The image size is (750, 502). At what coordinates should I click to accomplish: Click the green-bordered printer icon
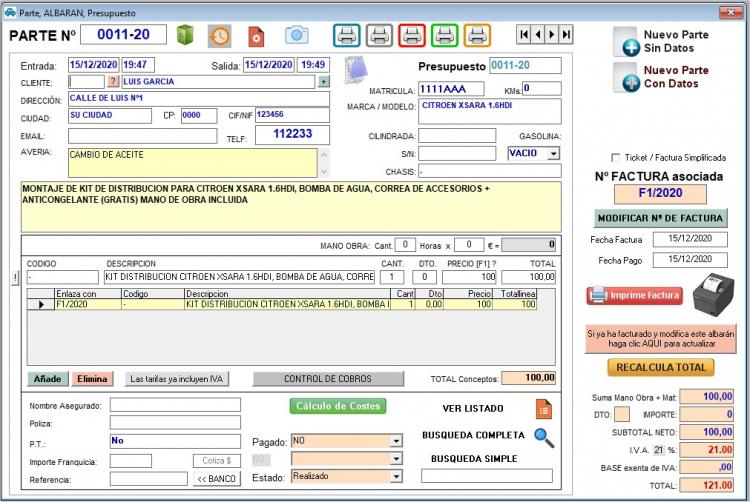click(x=444, y=35)
